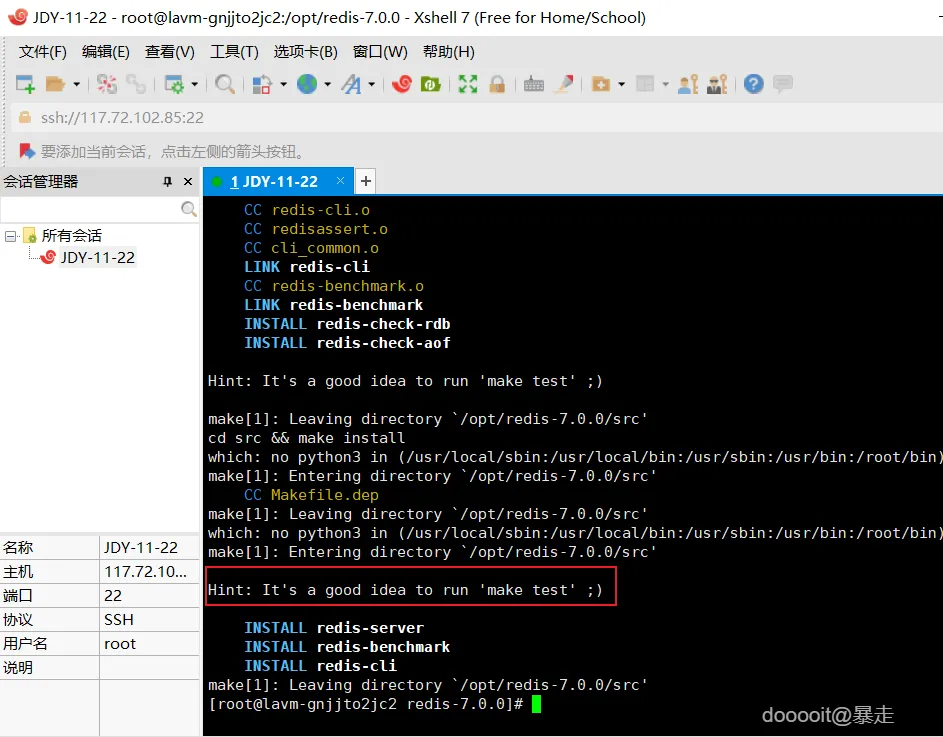This screenshot has width=943, height=737.
Task: Switch to the 1 JDY-11-22 tab
Action: tap(274, 182)
